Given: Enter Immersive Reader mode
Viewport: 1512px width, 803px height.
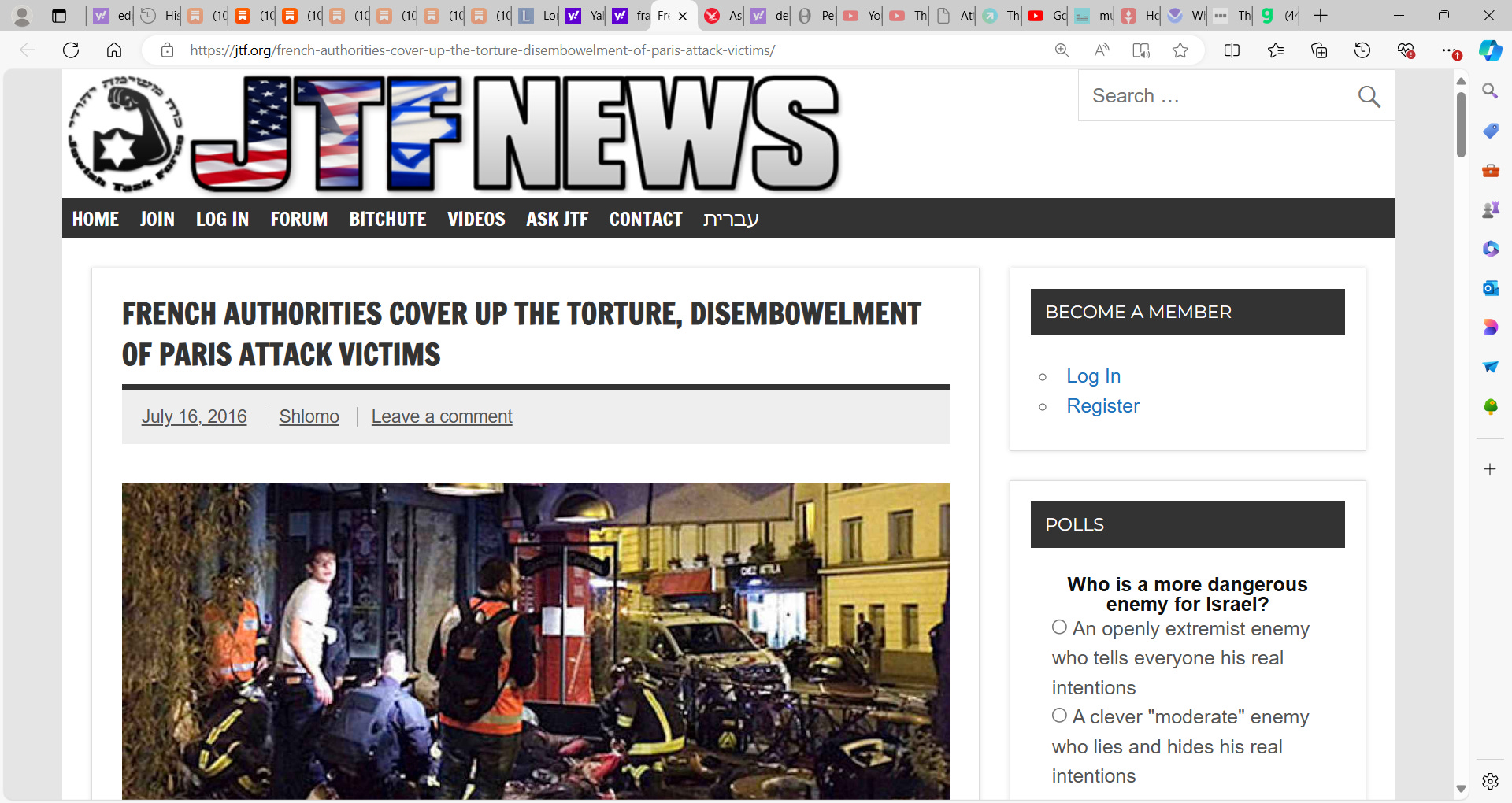Looking at the screenshot, I should click(1141, 50).
